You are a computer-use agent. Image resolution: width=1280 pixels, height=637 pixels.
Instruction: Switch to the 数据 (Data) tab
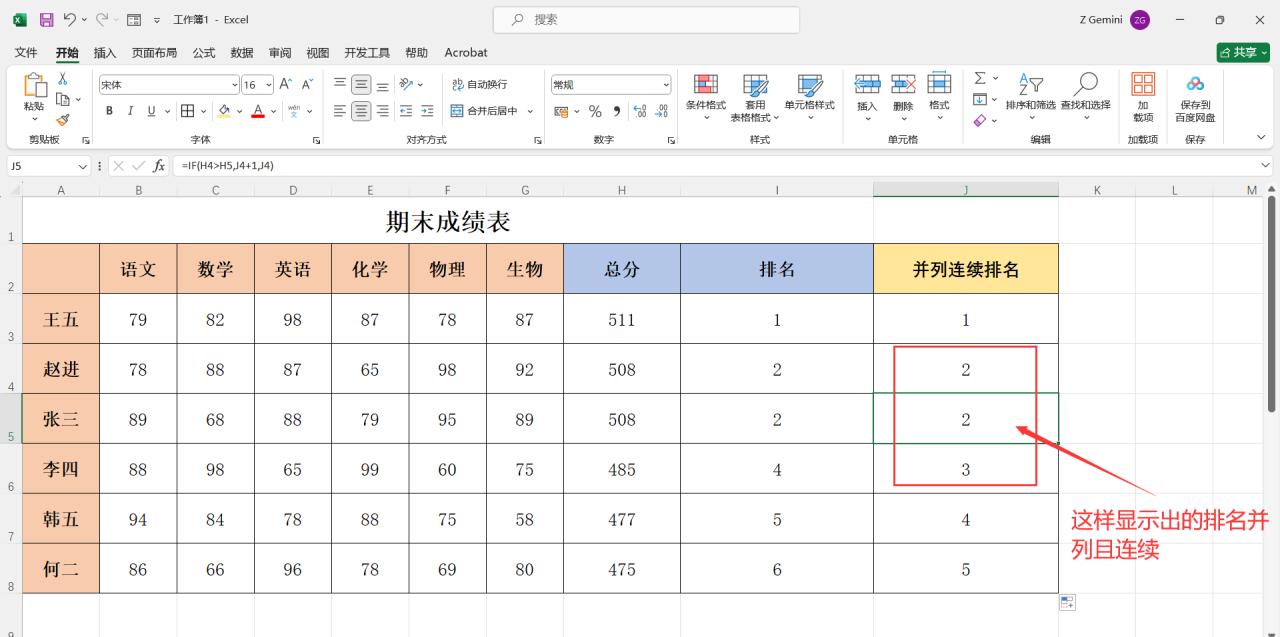242,52
